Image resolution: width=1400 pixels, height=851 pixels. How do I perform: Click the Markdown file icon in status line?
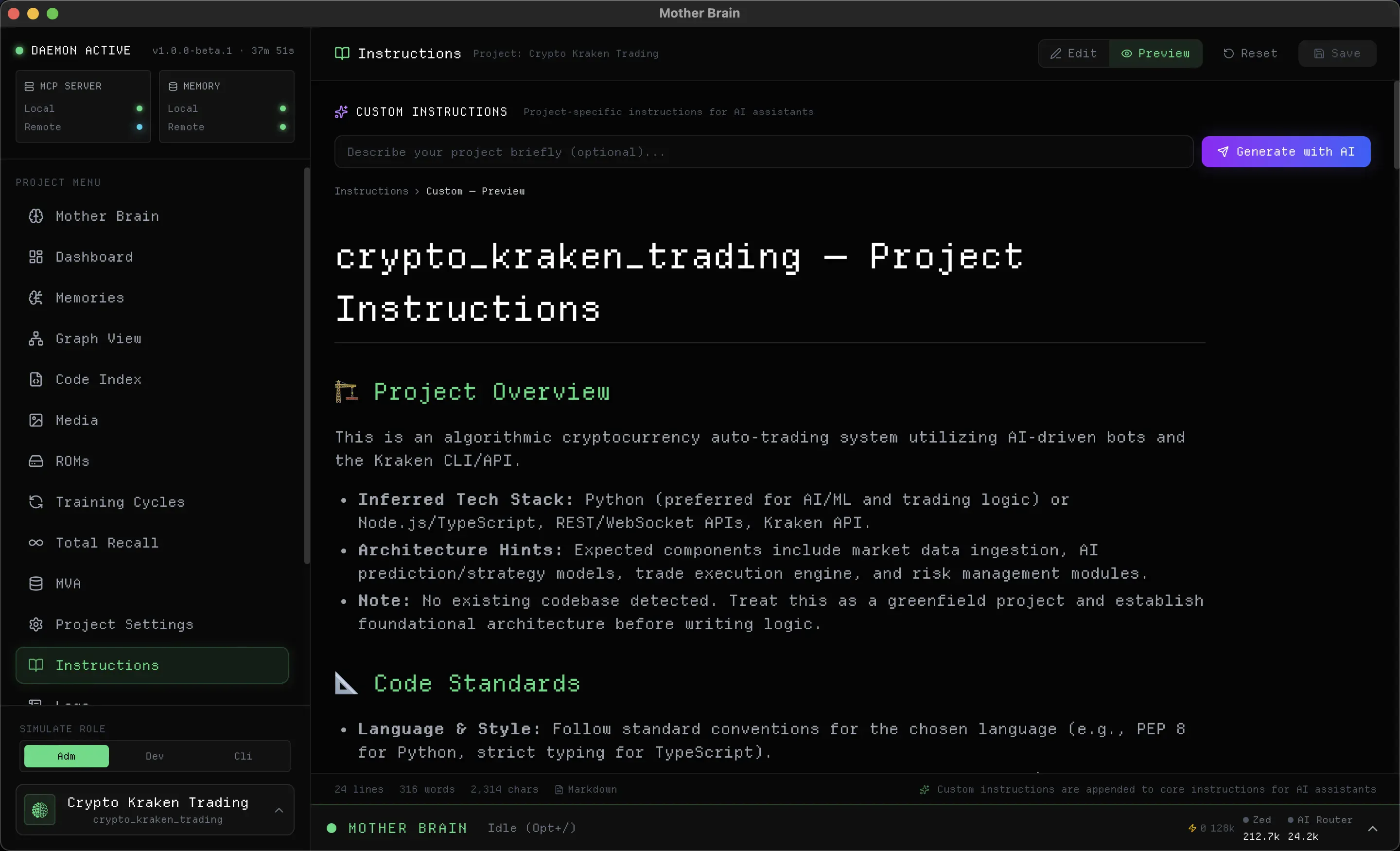click(559, 790)
